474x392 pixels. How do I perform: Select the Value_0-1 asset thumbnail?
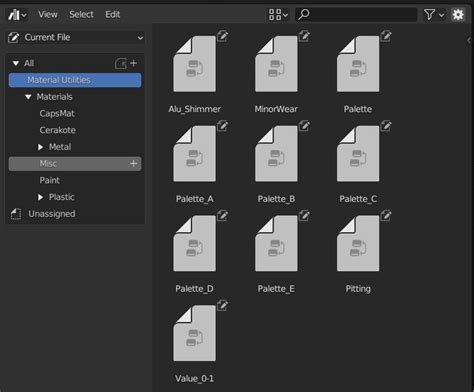(195, 333)
